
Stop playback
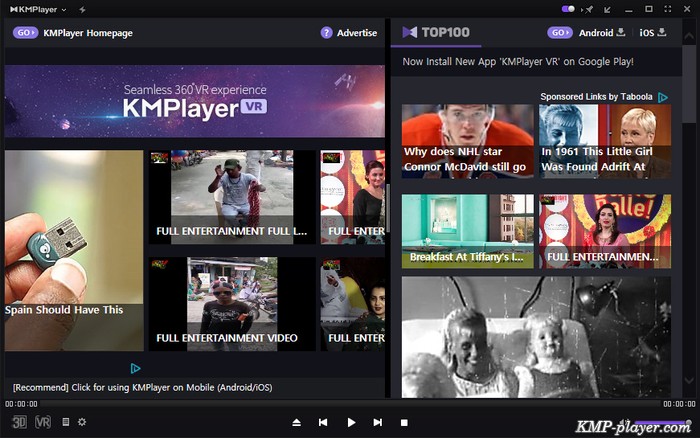point(404,422)
